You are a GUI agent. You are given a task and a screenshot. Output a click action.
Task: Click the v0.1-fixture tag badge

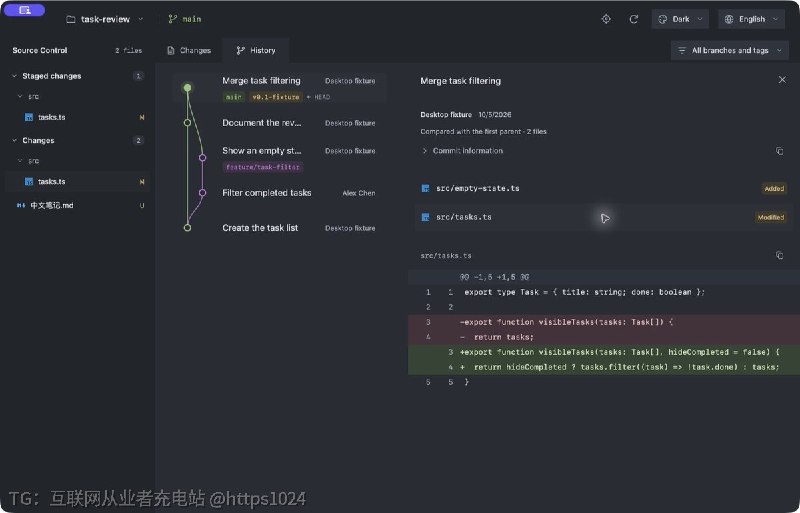click(x=276, y=97)
